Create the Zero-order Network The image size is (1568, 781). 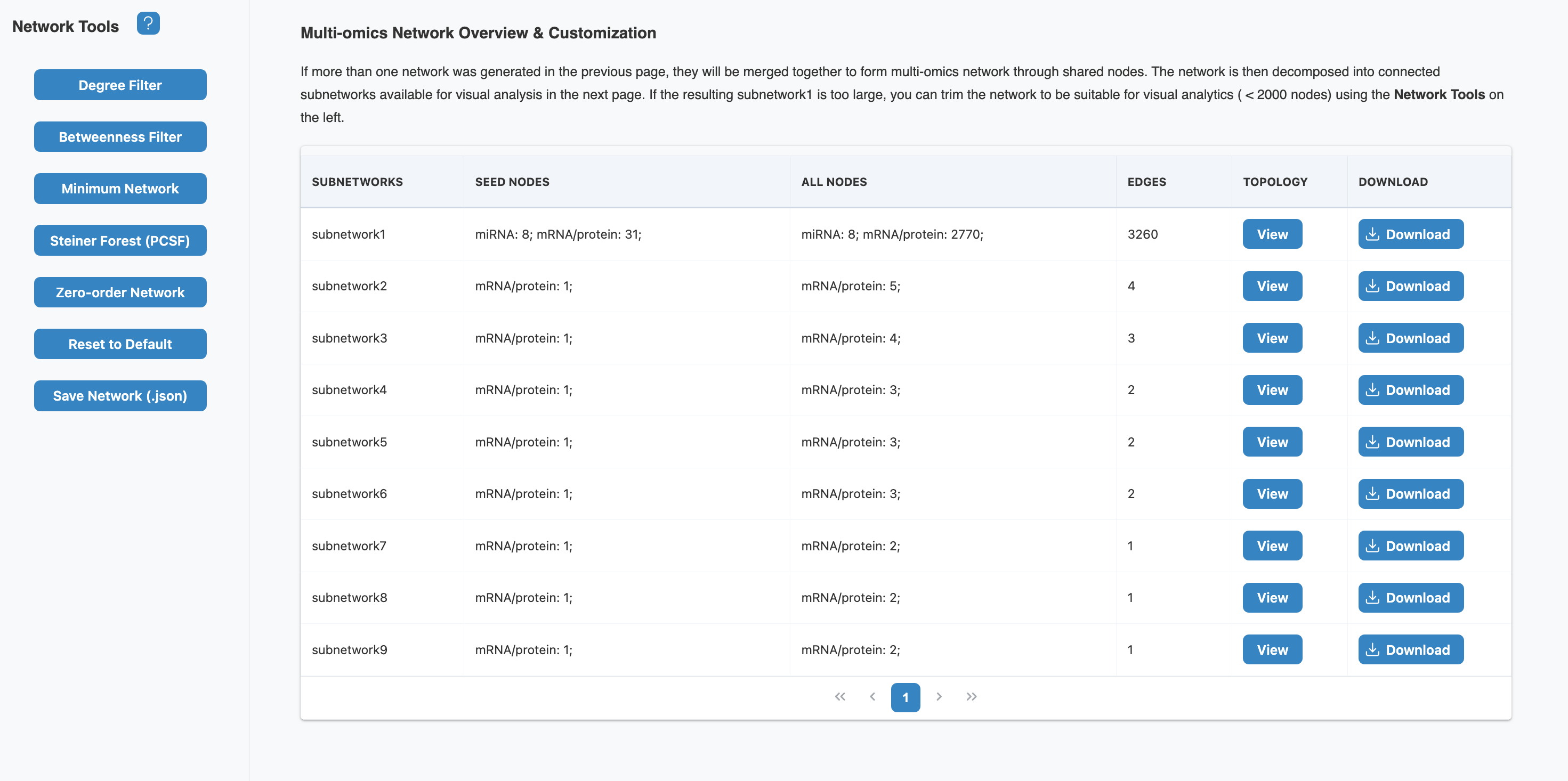pyautogui.click(x=120, y=292)
